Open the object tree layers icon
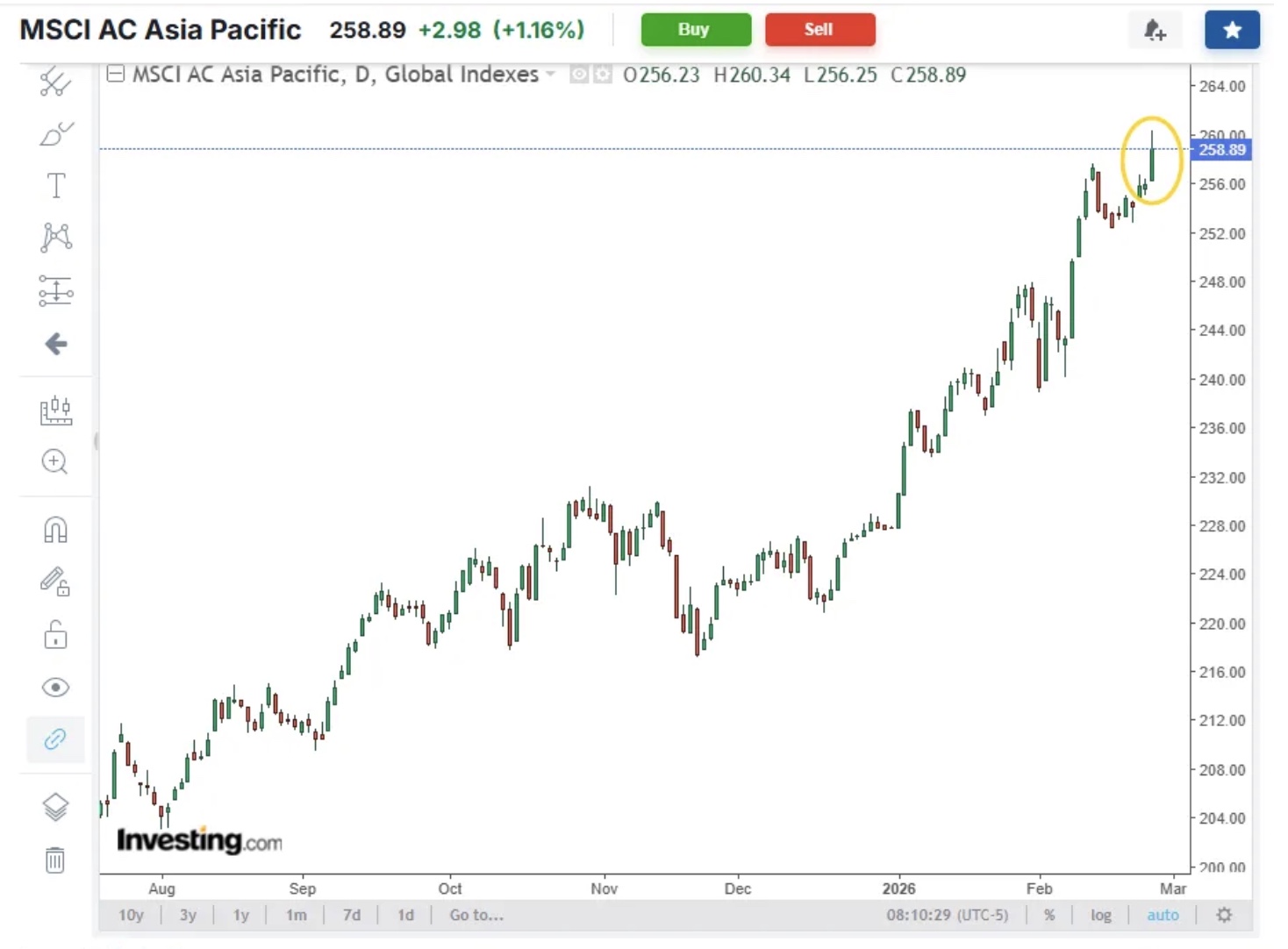This screenshot has height=949, width=1288. coord(55,807)
